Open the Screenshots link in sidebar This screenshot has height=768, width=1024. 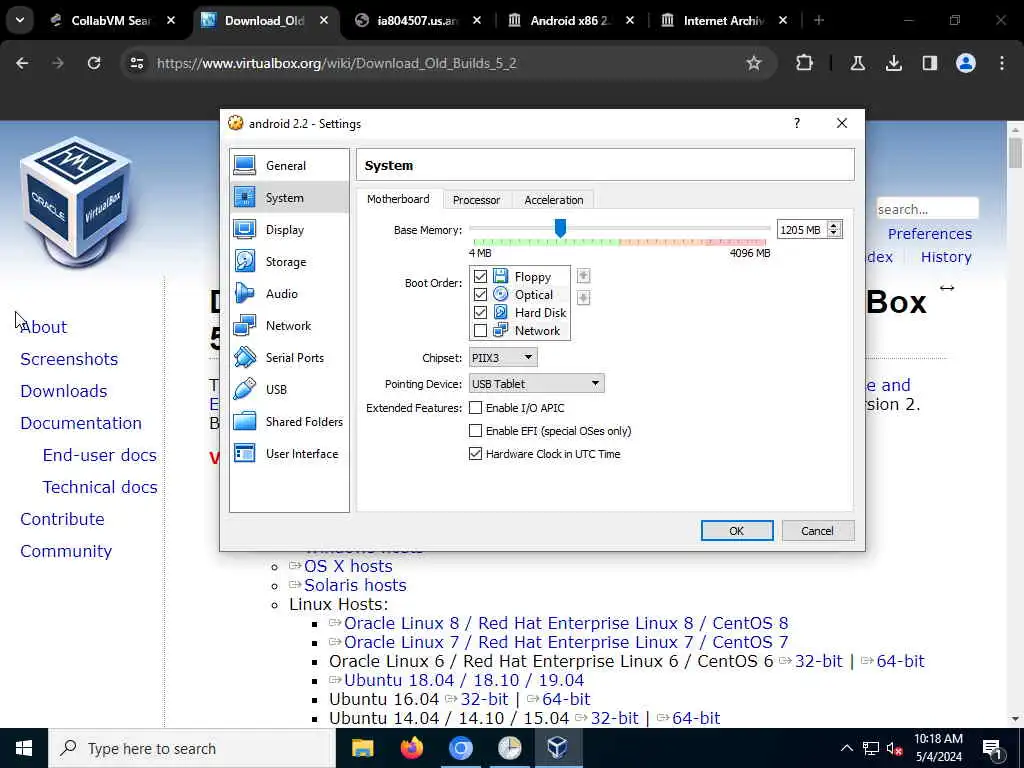(69, 359)
